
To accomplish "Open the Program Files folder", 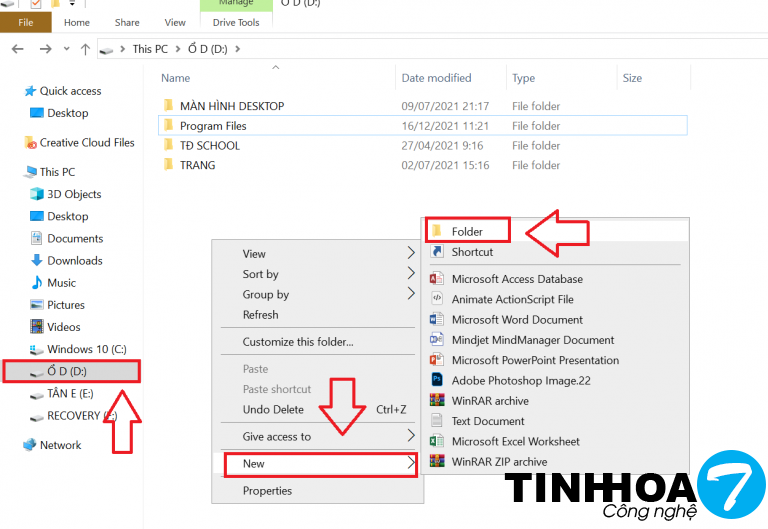I will 213,126.
